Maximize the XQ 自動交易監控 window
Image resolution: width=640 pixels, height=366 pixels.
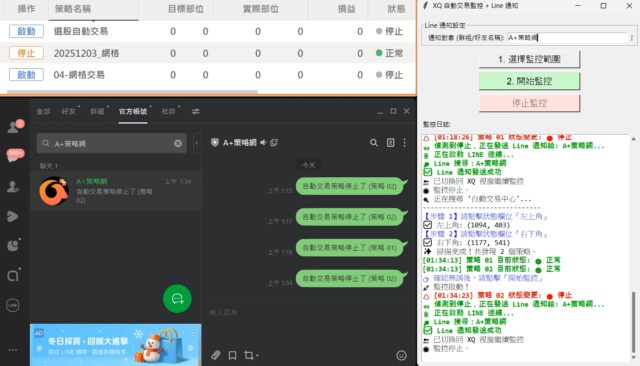604,6
